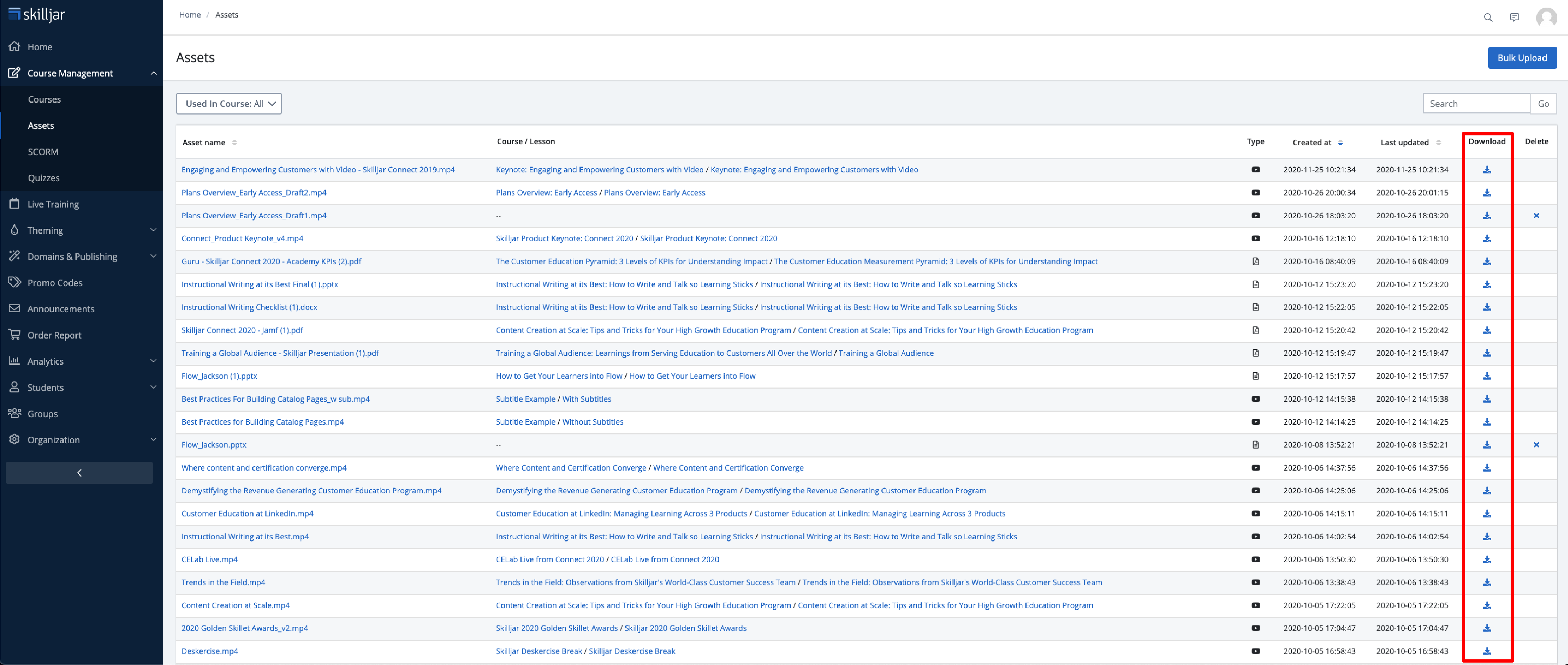Delete Plans Overview_Early Access_Draft1.mp4 asset
The image size is (1568, 665).
point(1536,215)
